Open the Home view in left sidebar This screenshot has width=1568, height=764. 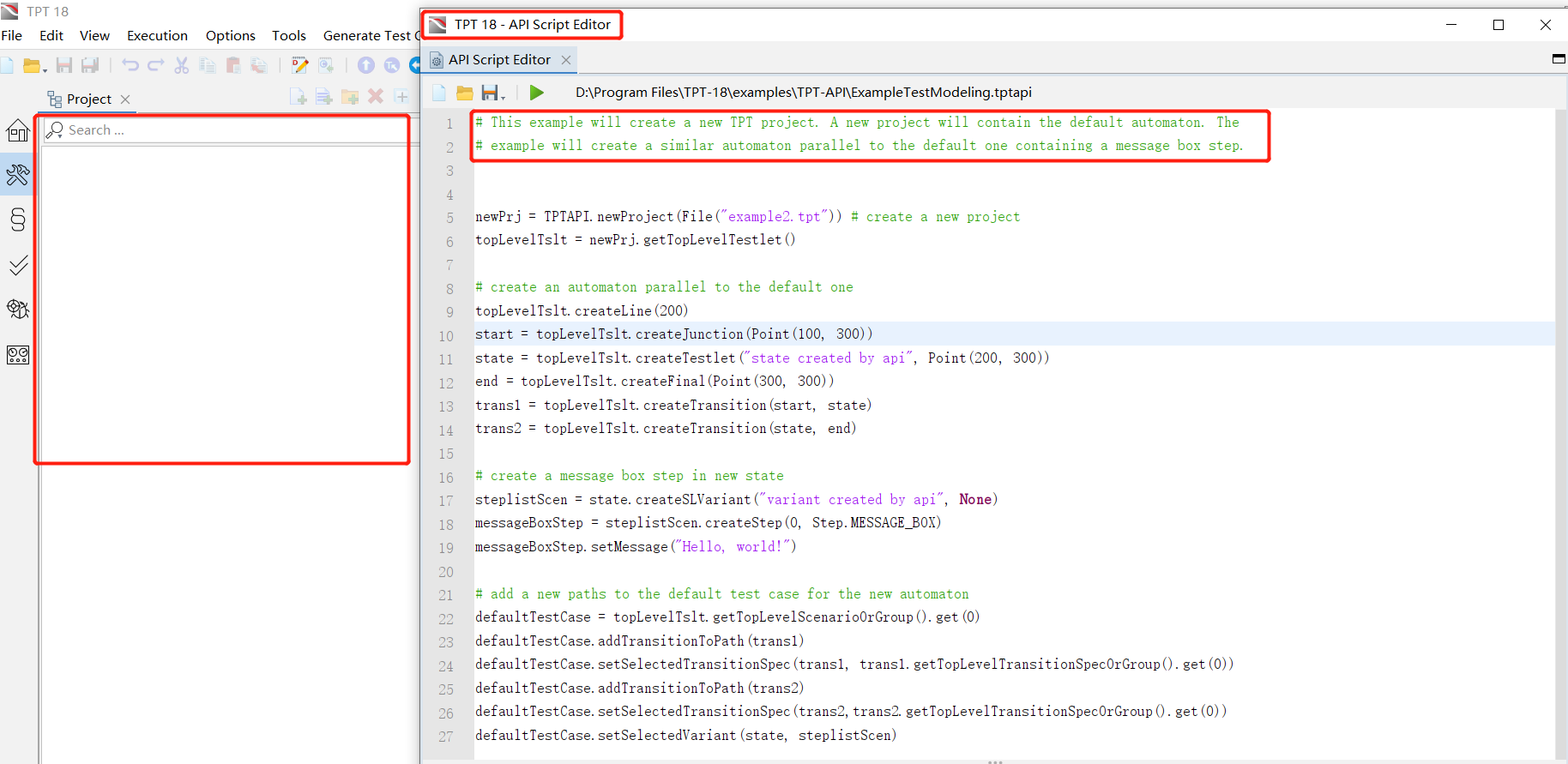click(x=18, y=130)
